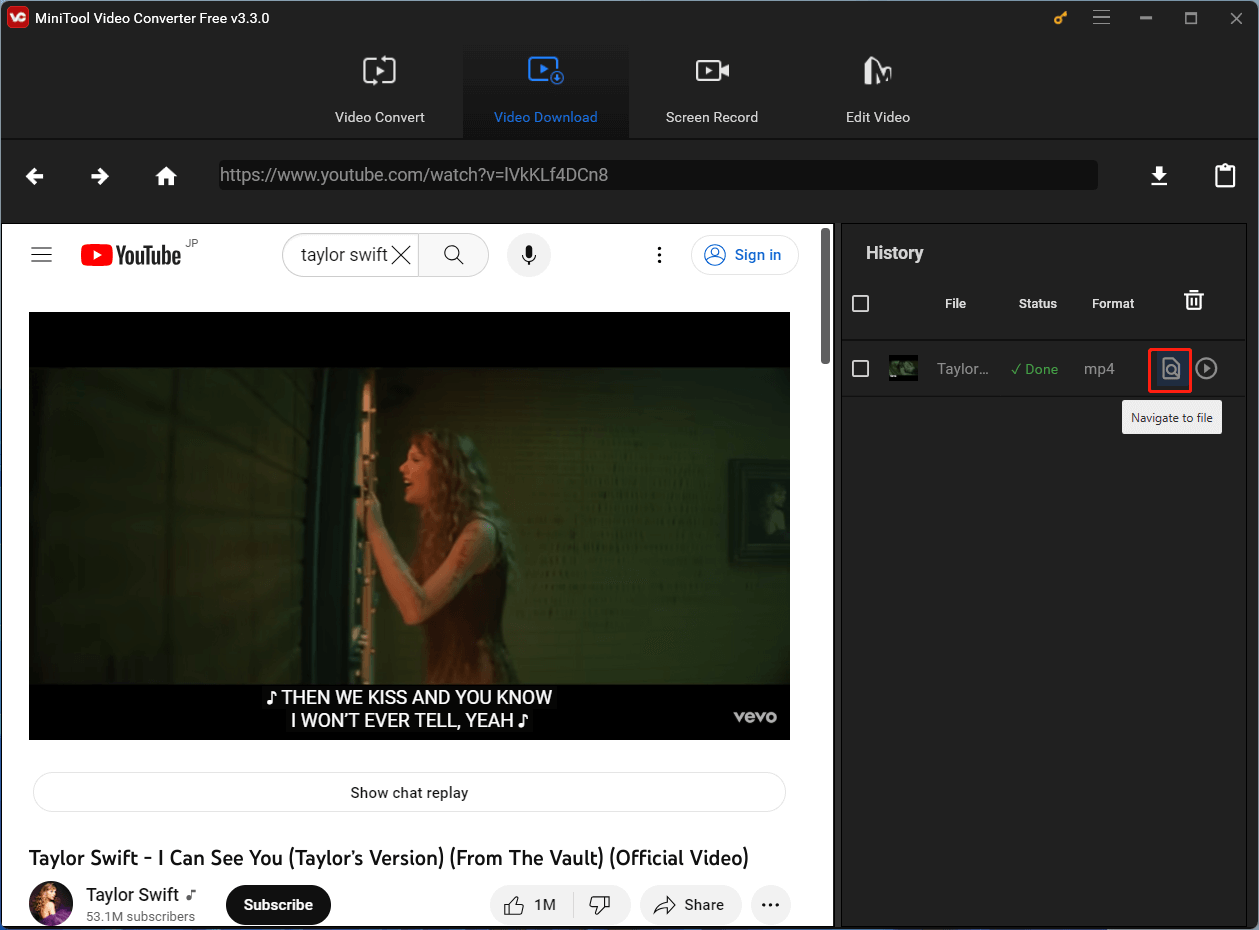This screenshot has width=1259, height=930.
Task: Click the browser forward arrow
Action: pyautogui.click(x=100, y=176)
